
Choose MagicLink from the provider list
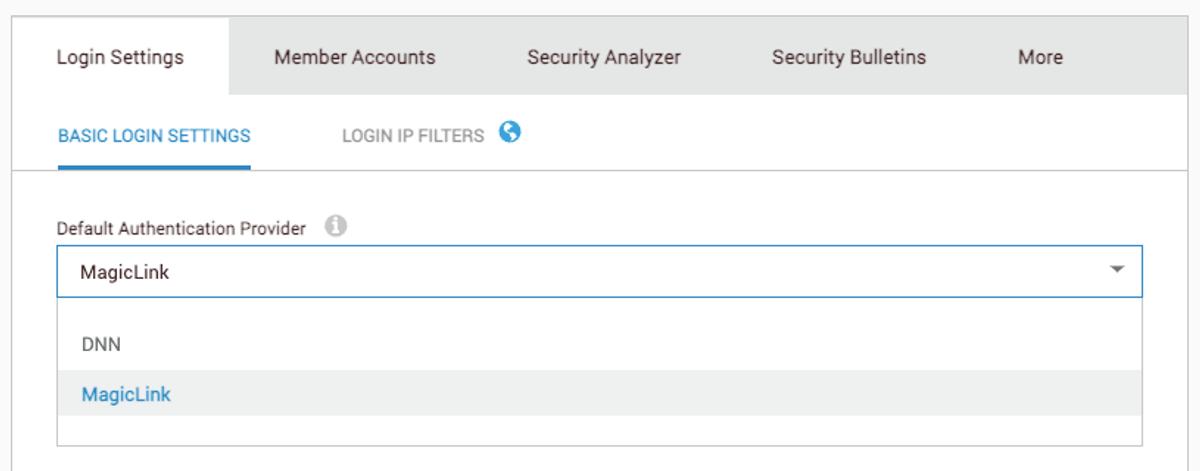599,394
